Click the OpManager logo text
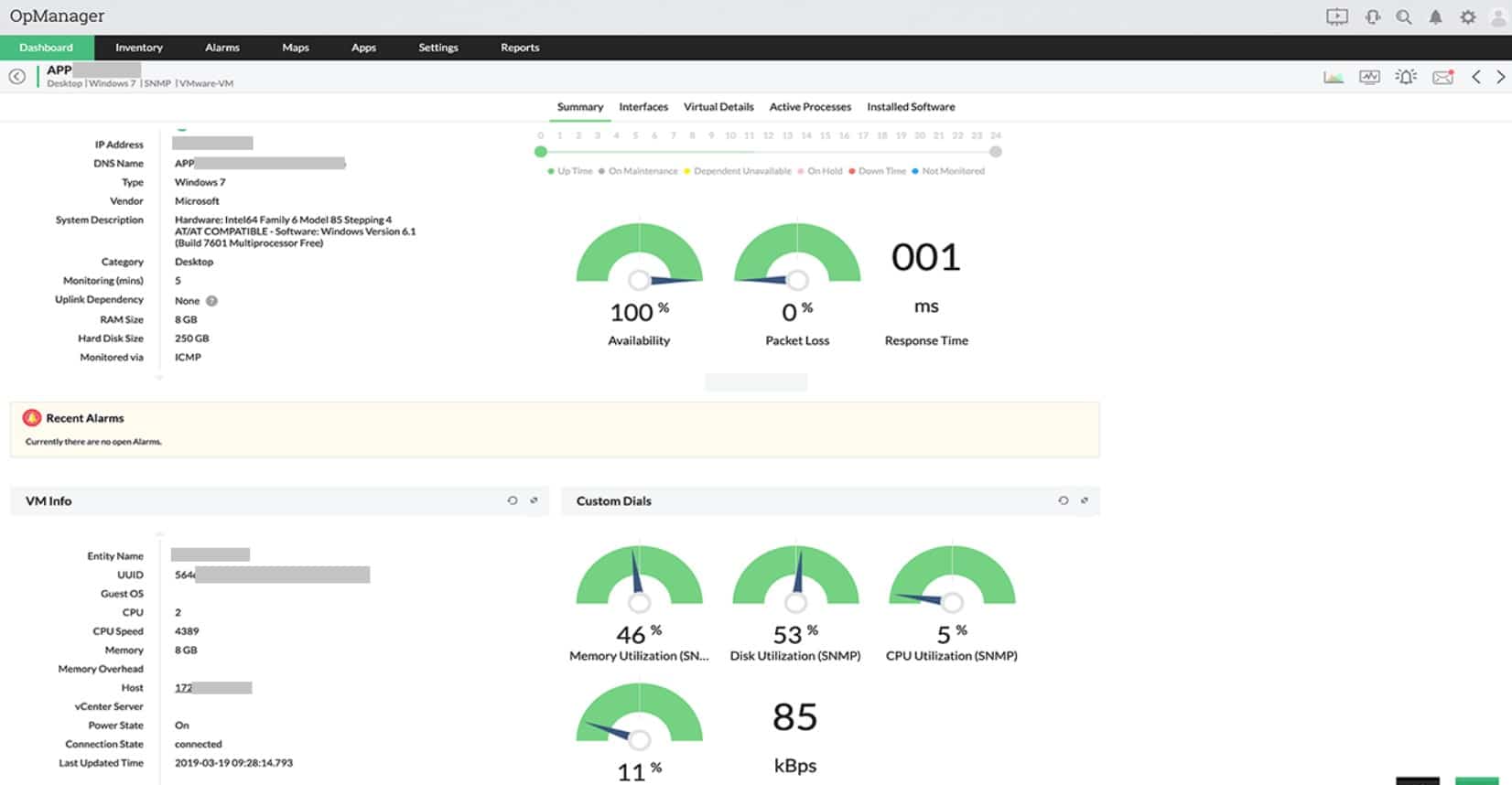 pyautogui.click(x=57, y=16)
